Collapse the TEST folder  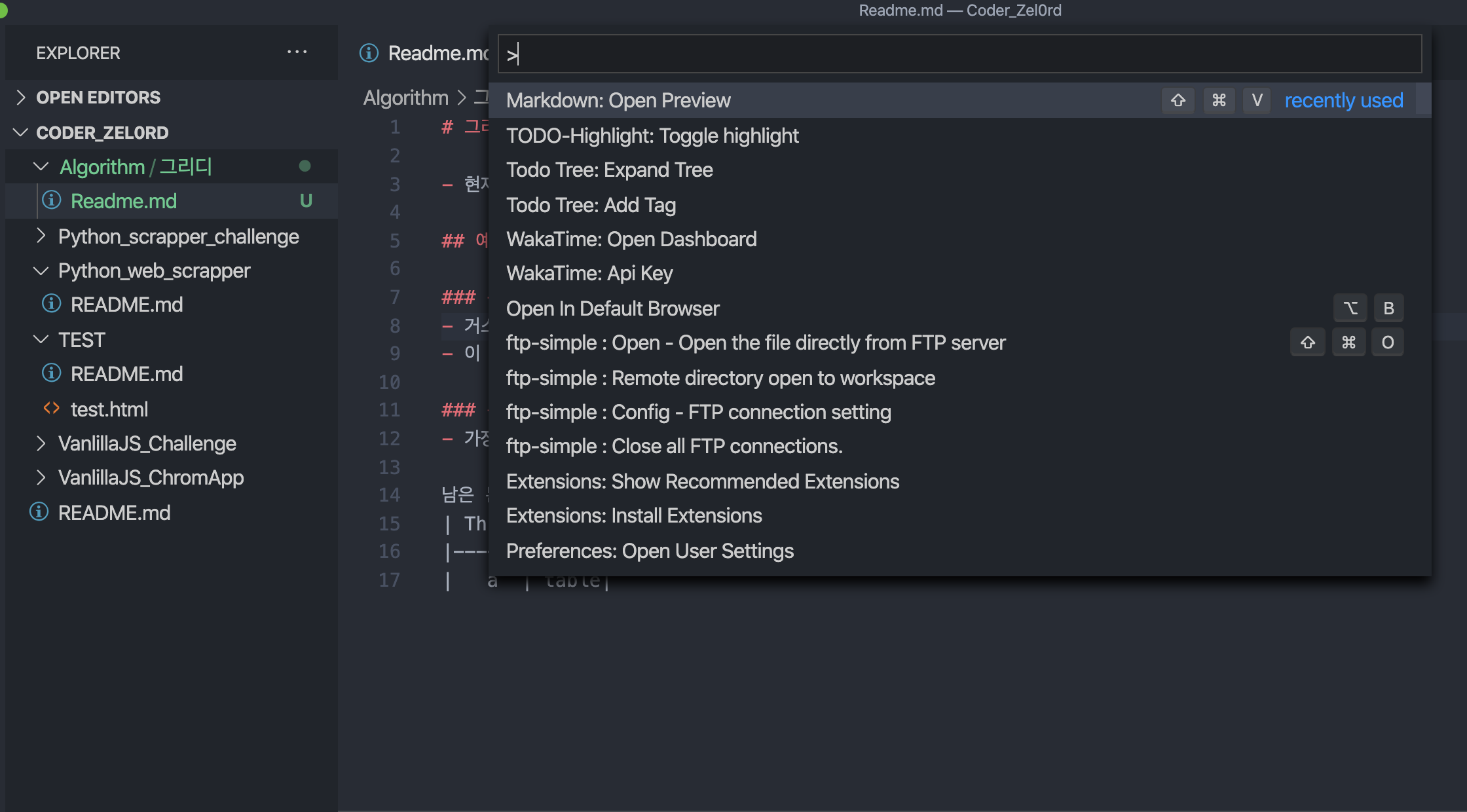(x=41, y=340)
